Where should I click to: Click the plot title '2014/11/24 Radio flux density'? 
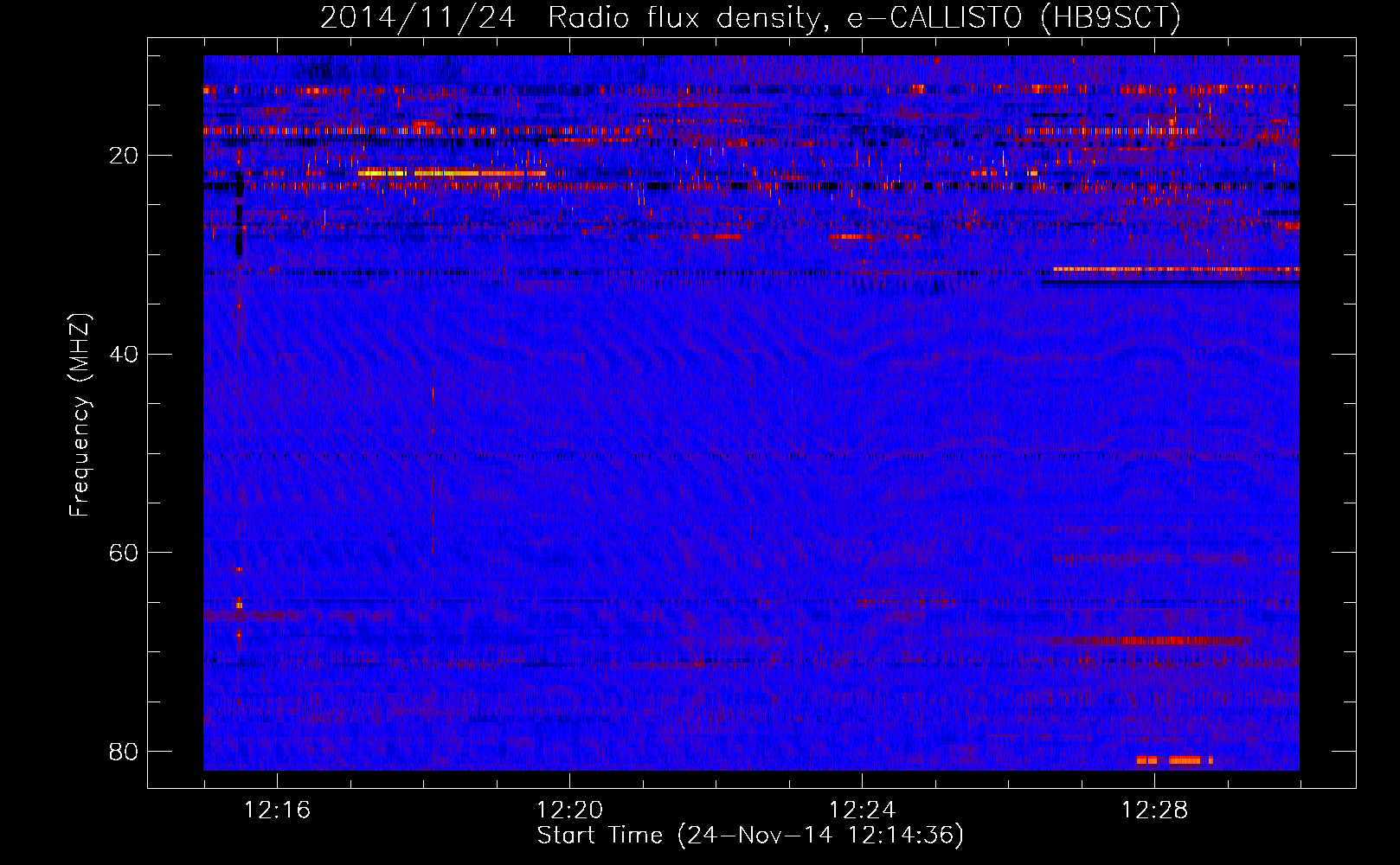click(x=750, y=17)
